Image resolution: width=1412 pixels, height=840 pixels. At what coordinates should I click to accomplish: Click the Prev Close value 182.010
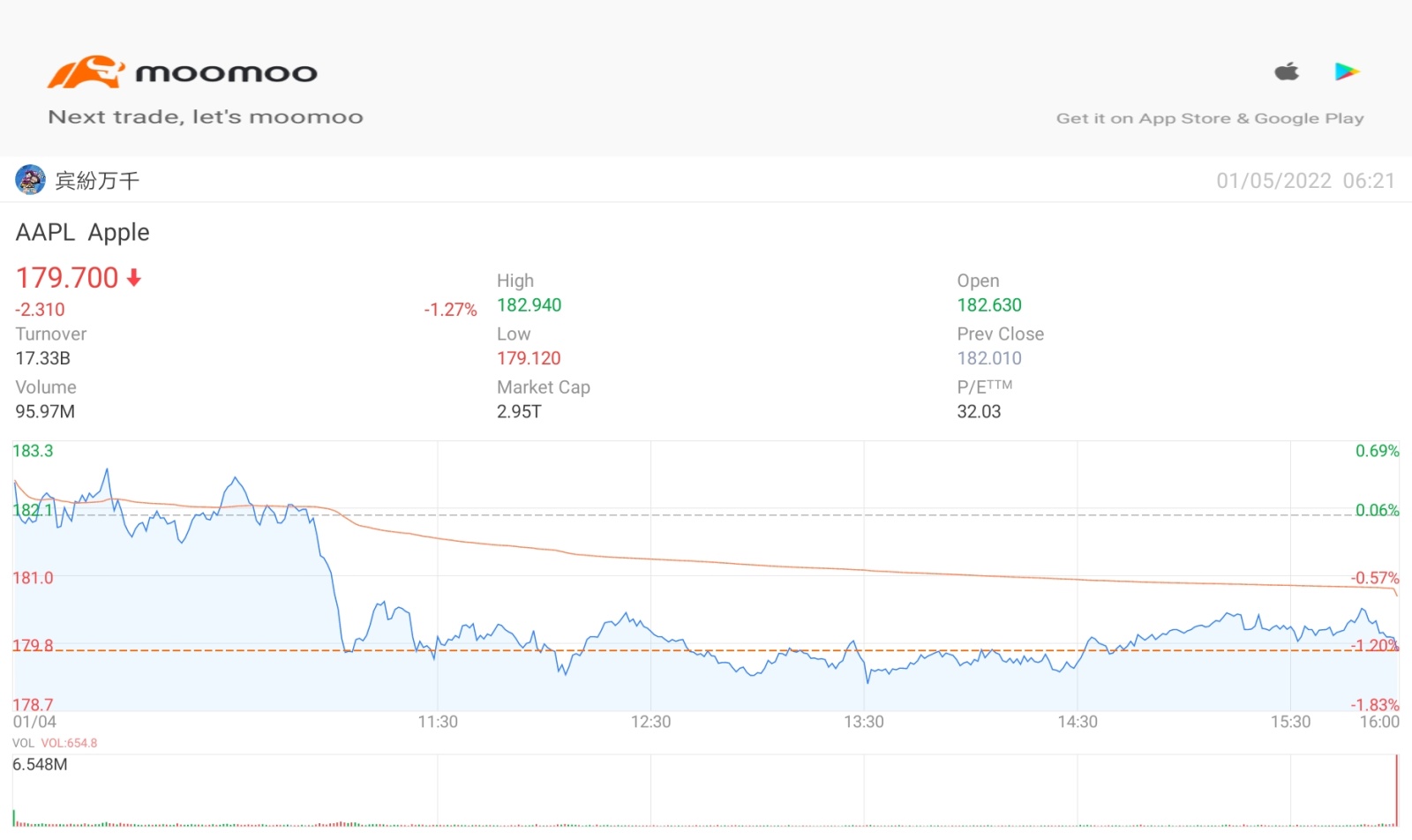(x=989, y=358)
